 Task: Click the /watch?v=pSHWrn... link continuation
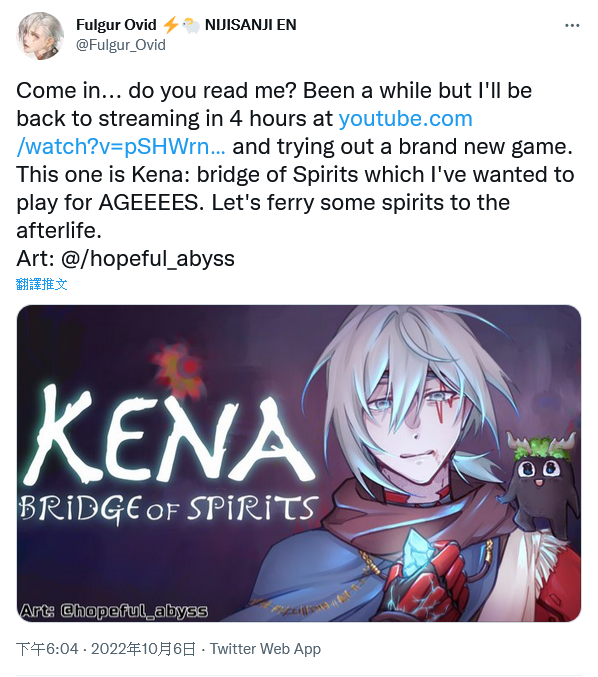pyautogui.click(x=121, y=147)
